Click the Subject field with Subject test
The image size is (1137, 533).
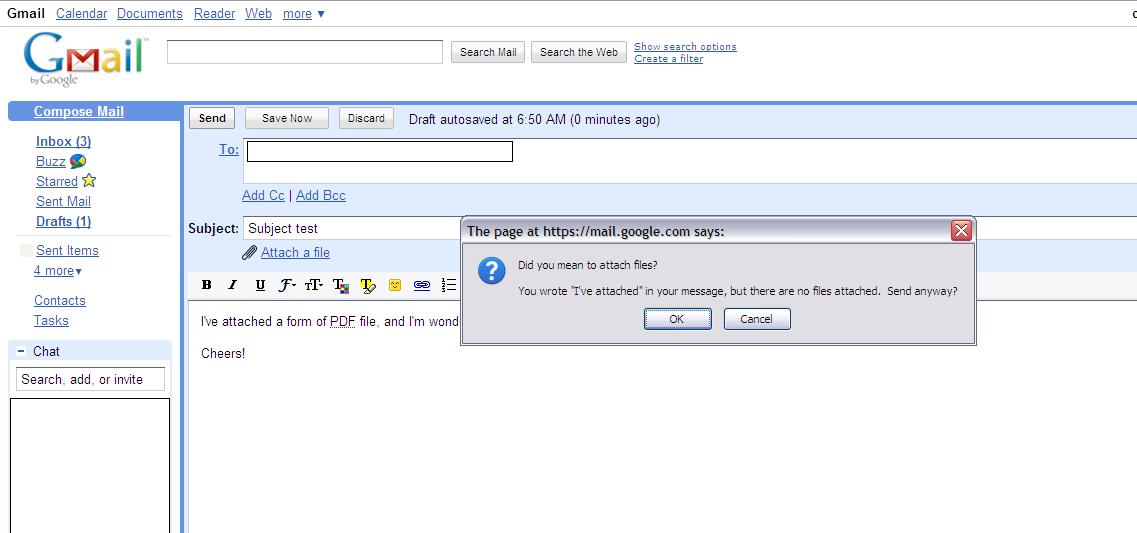coord(352,228)
